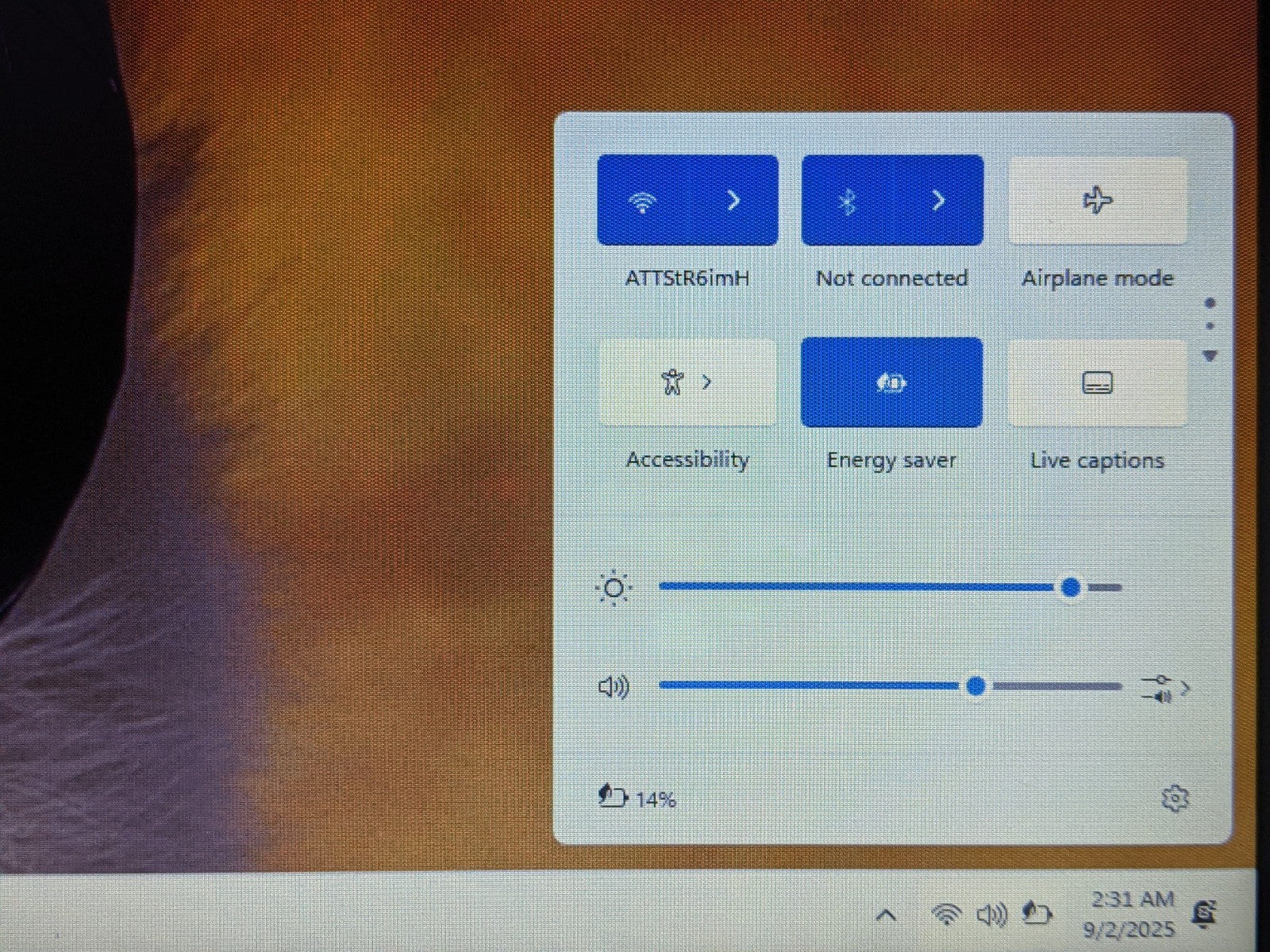The width and height of the screenshot is (1270, 952).
Task: Open the Accessibility options chevron
Action: (x=707, y=382)
